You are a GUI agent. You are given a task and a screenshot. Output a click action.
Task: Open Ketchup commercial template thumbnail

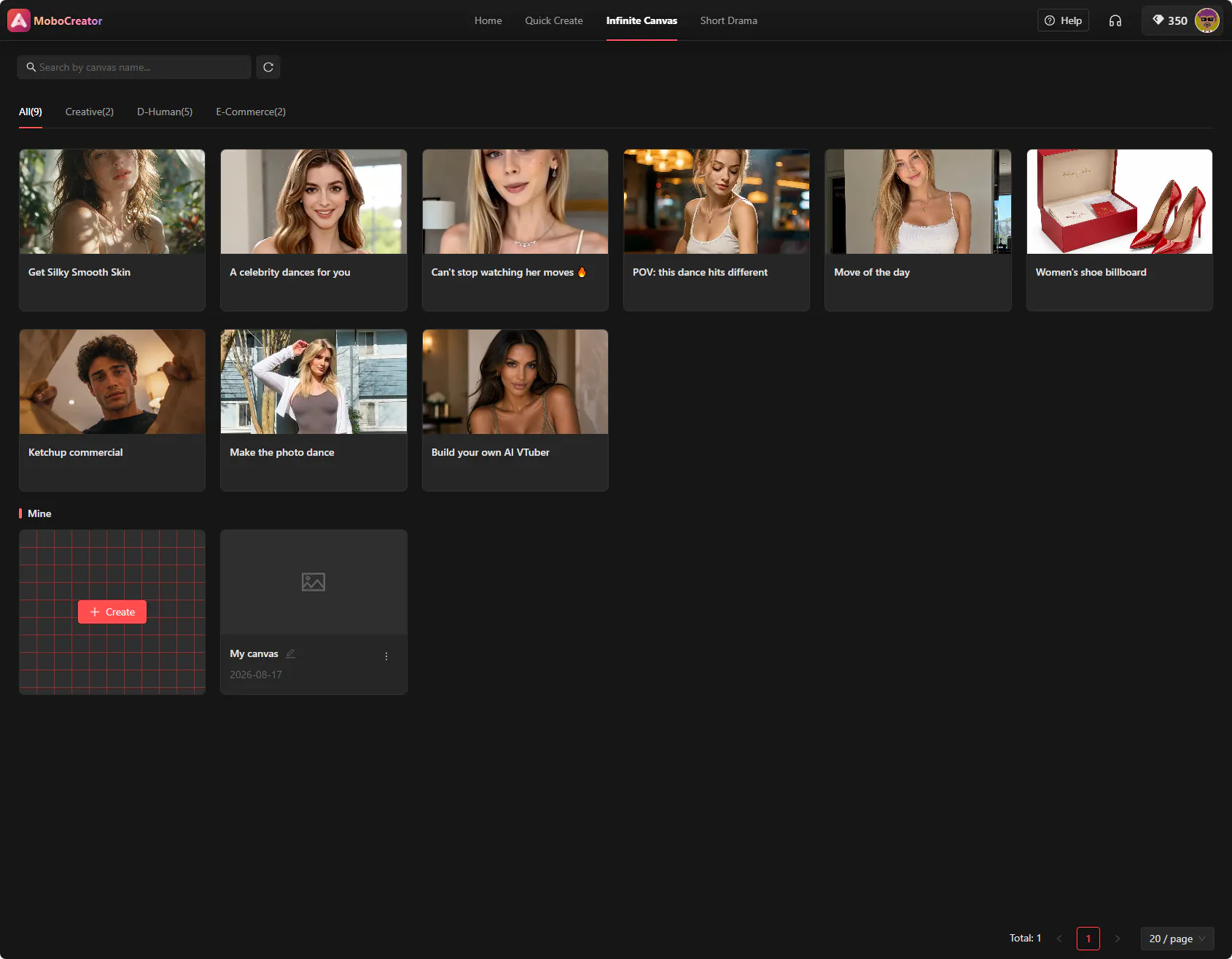click(x=112, y=381)
